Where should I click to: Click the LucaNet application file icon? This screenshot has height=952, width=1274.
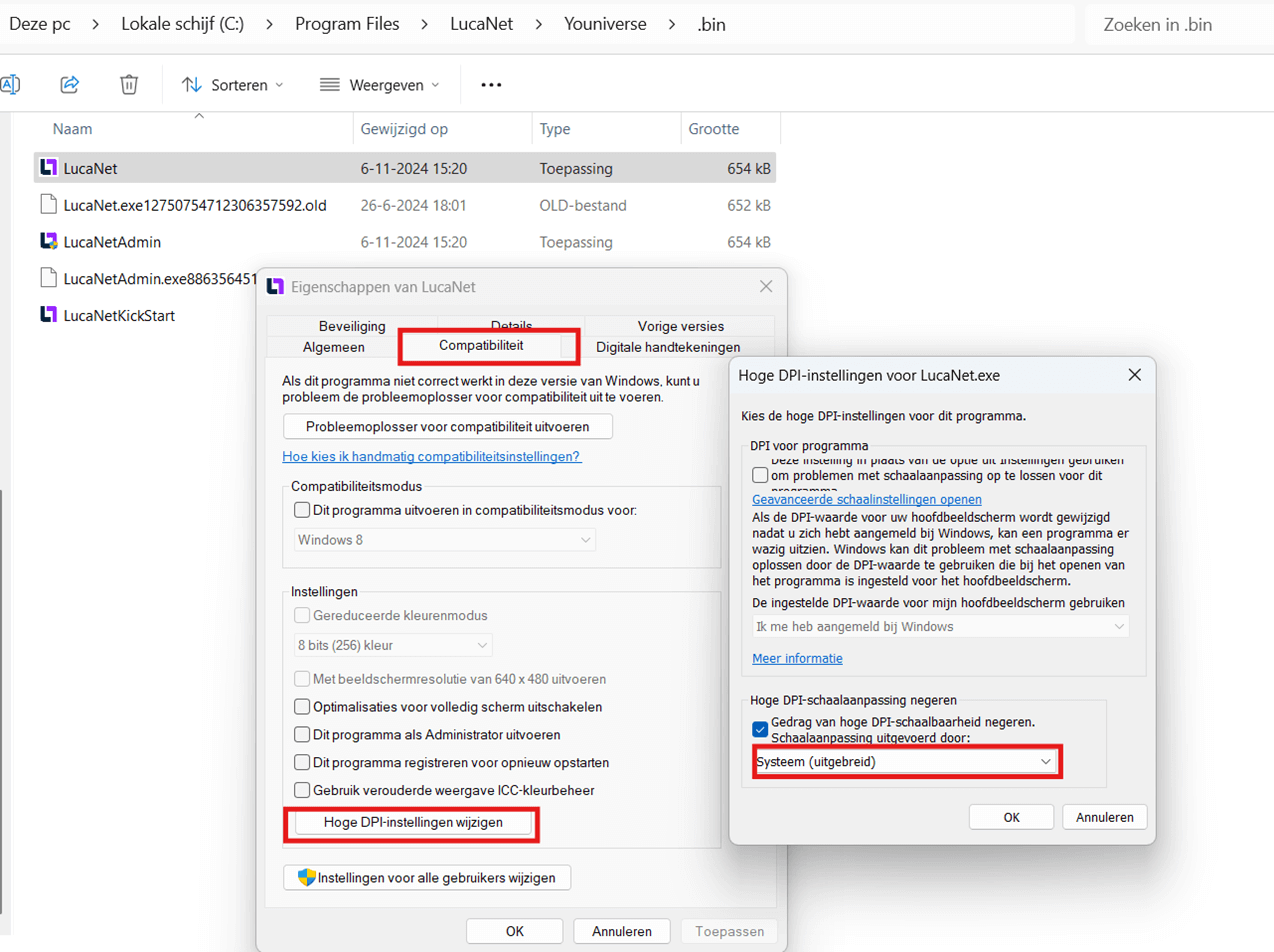[x=49, y=168]
